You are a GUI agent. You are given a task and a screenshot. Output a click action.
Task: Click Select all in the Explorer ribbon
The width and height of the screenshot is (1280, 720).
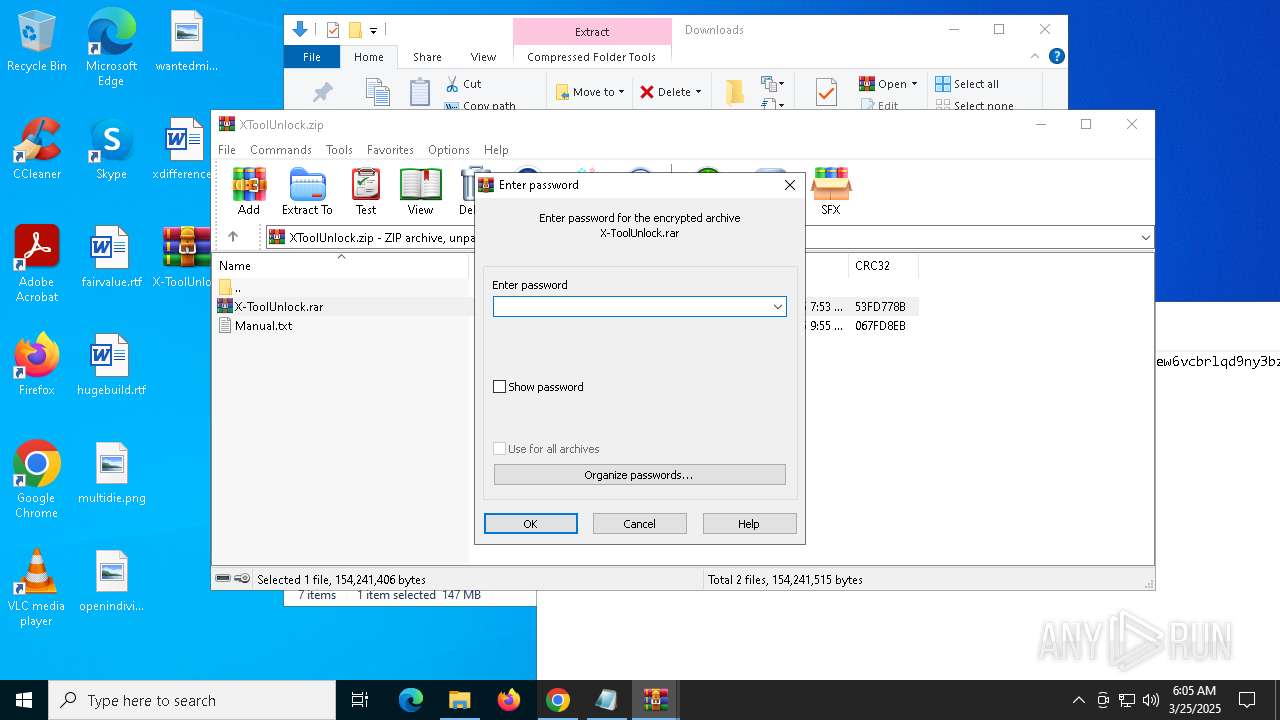(966, 84)
